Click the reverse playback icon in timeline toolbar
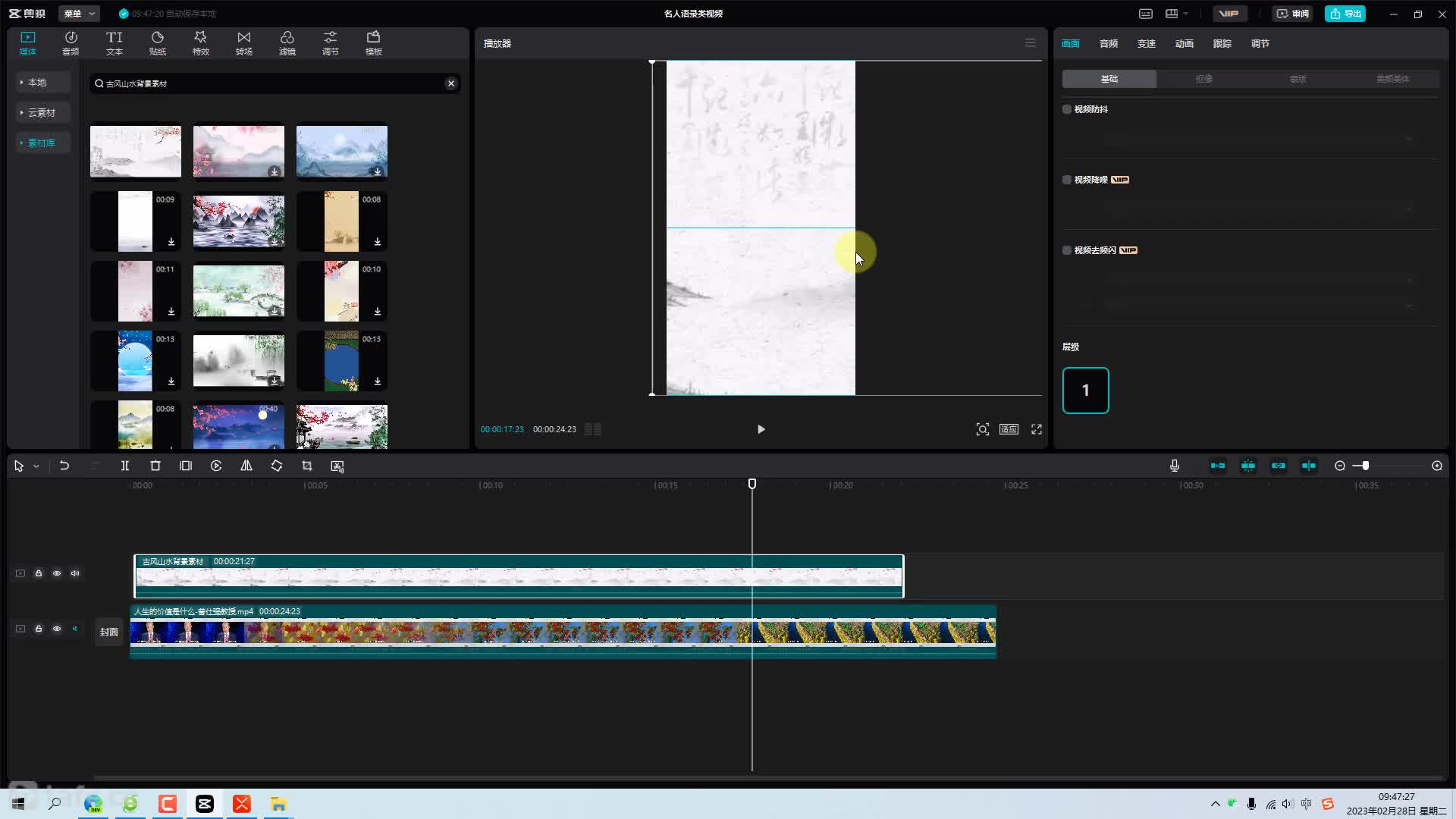 pos(216,466)
